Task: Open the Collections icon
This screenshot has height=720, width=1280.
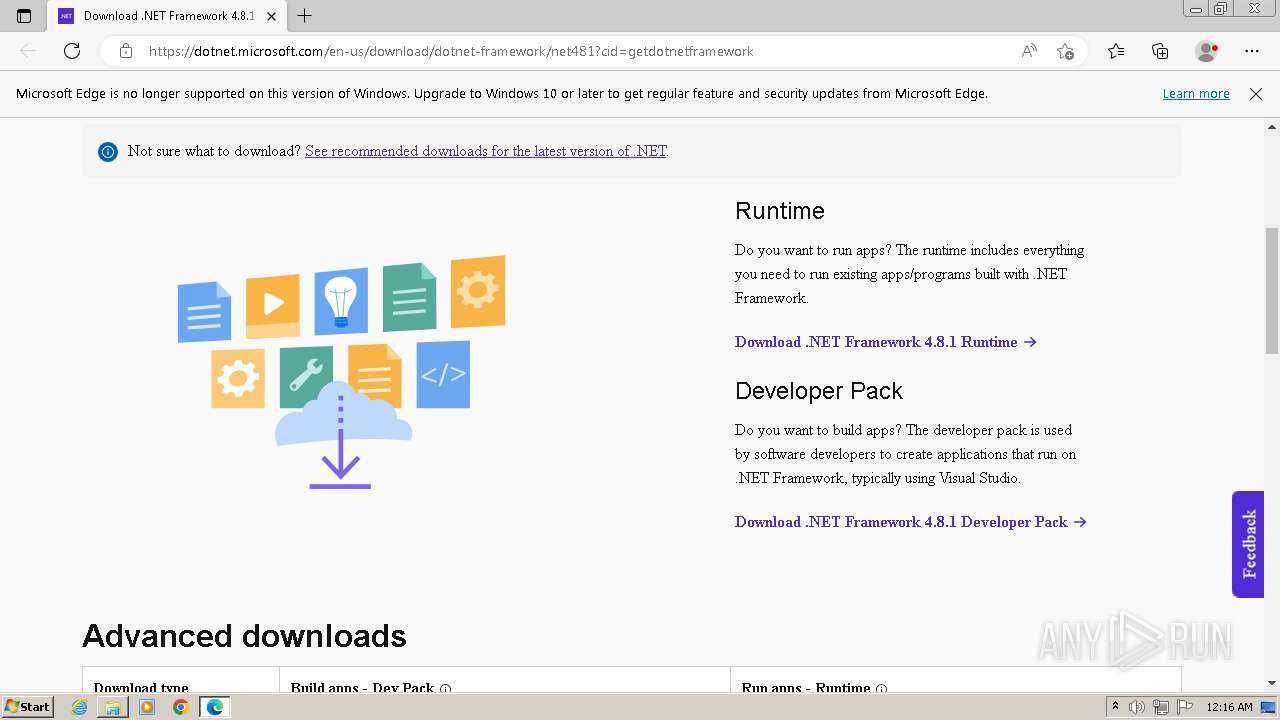Action: [1160, 51]
